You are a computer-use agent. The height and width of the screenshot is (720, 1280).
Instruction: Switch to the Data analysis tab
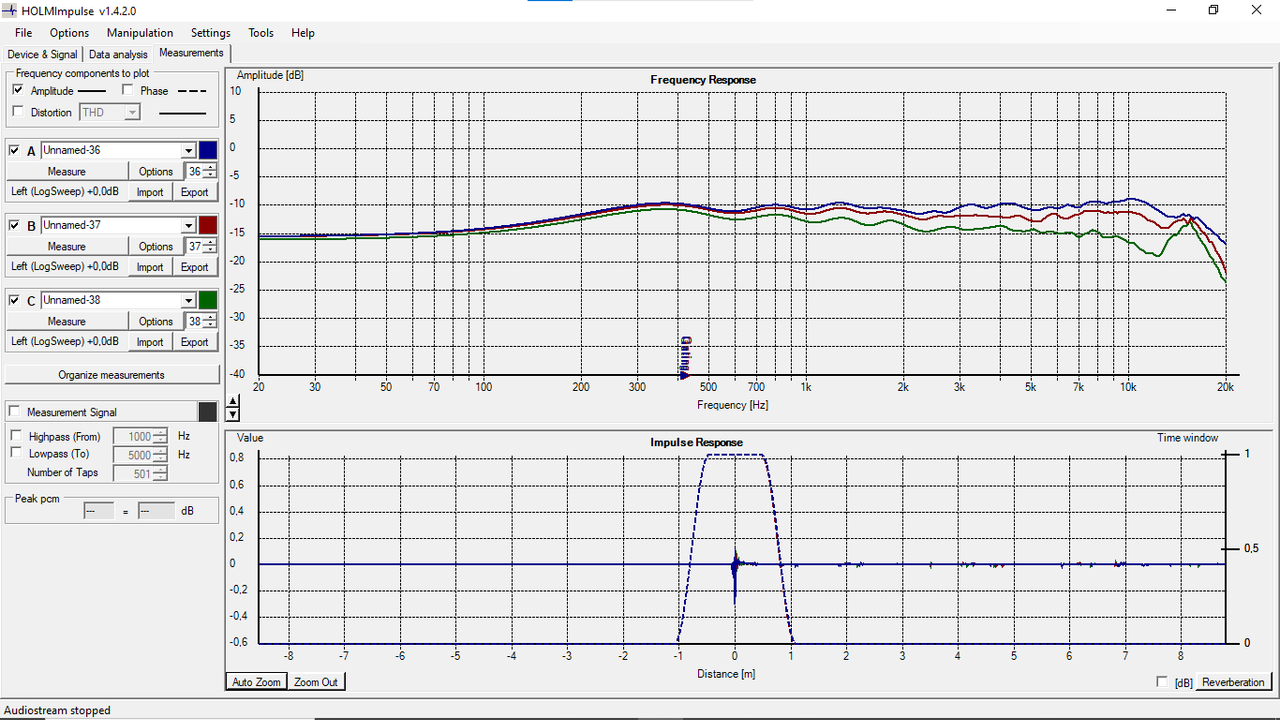click(x=118, y=54)
